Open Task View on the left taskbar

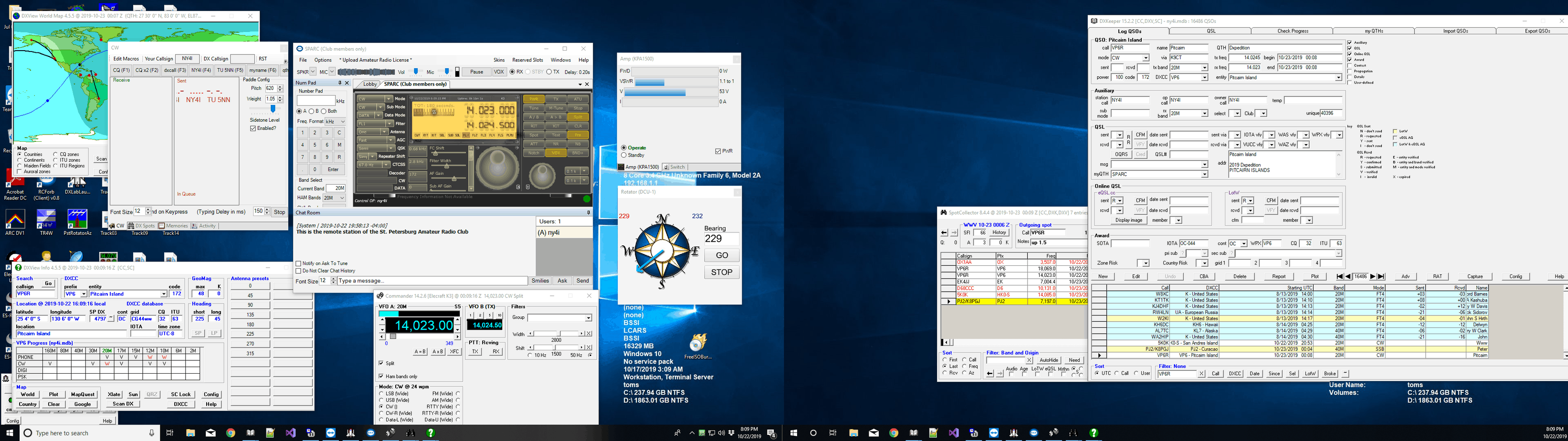pos(170,433)
